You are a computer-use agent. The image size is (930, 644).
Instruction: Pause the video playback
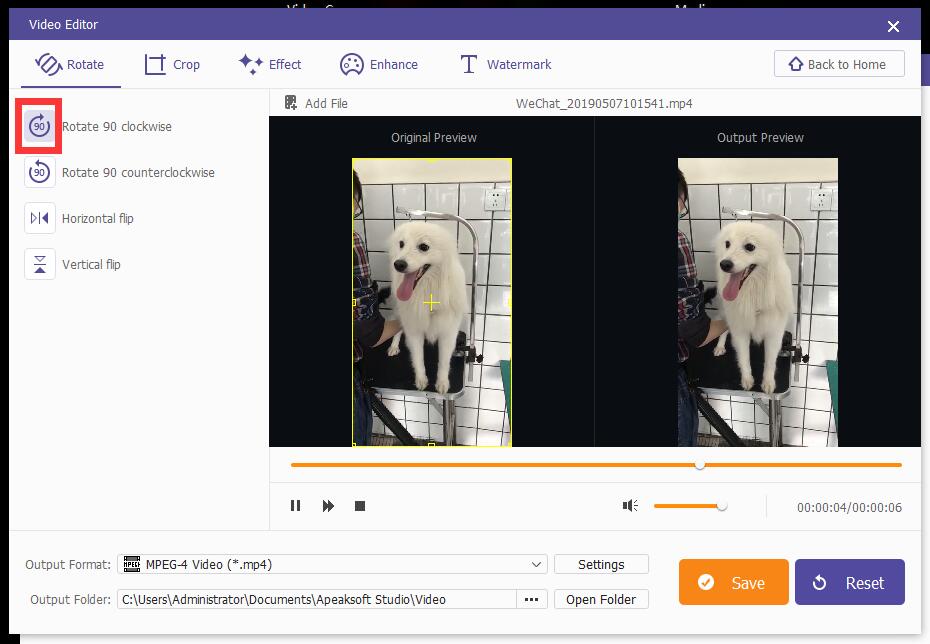(x=295, y=506)
